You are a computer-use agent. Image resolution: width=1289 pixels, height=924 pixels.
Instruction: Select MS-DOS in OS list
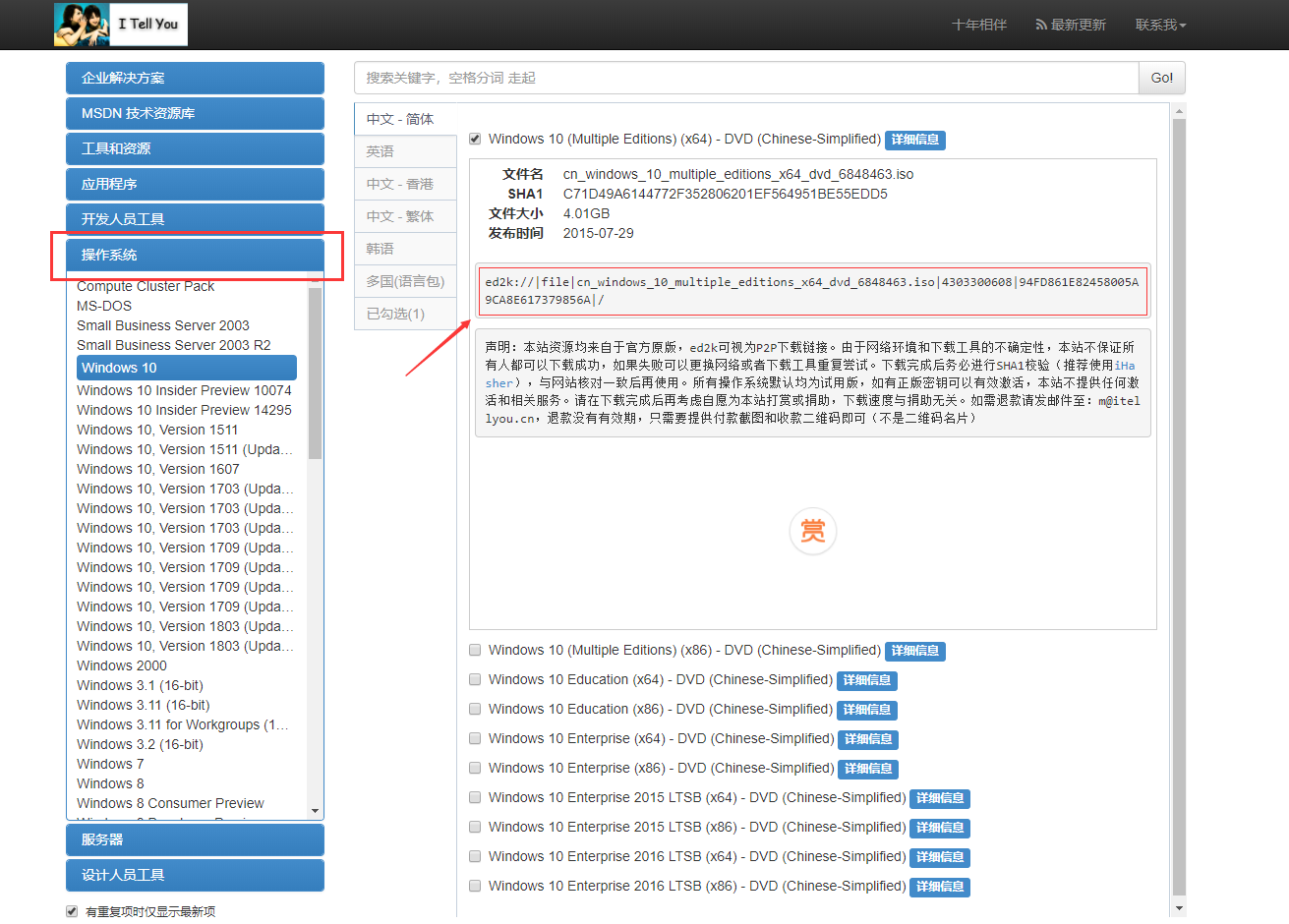[x=104, y=306]
